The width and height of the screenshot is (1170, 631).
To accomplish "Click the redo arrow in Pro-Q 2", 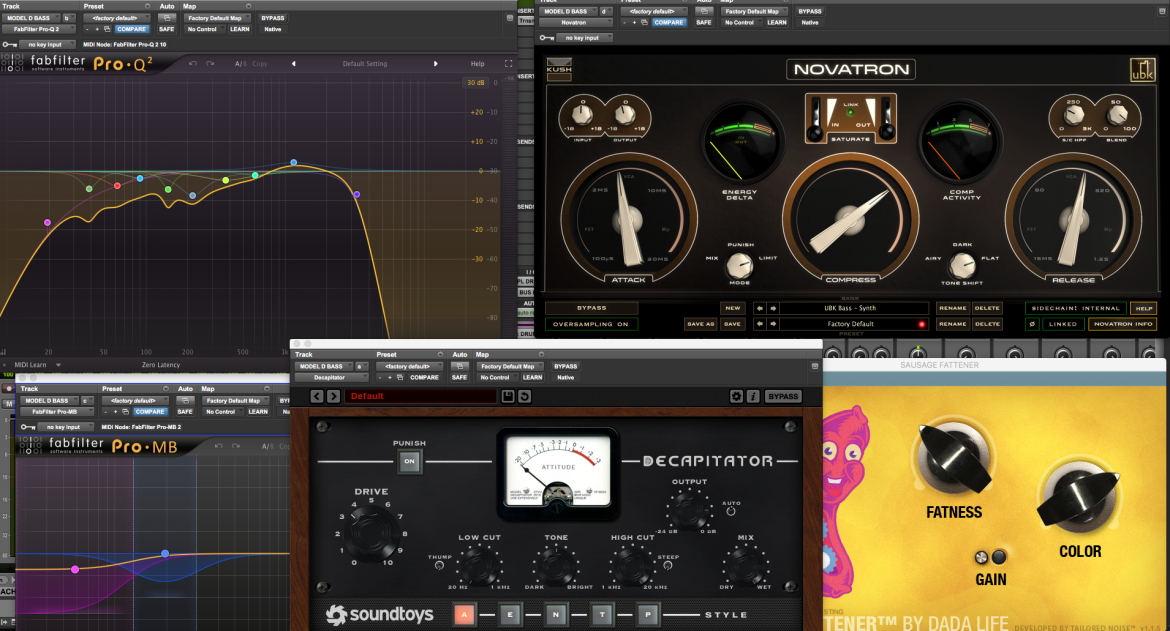I will pos(211,63).
